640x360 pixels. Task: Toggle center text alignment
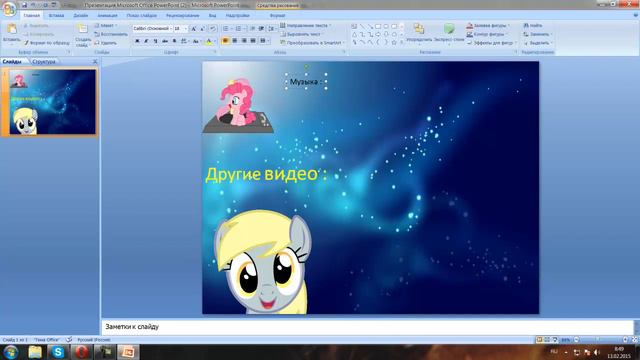coord(235,41)
